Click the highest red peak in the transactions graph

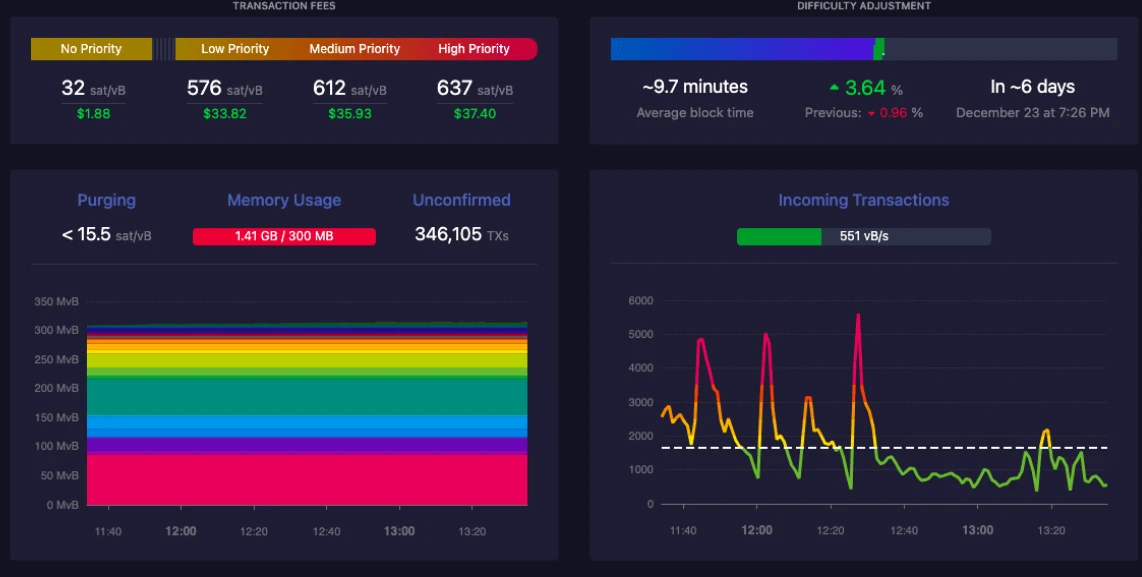(x=859, y=316)
